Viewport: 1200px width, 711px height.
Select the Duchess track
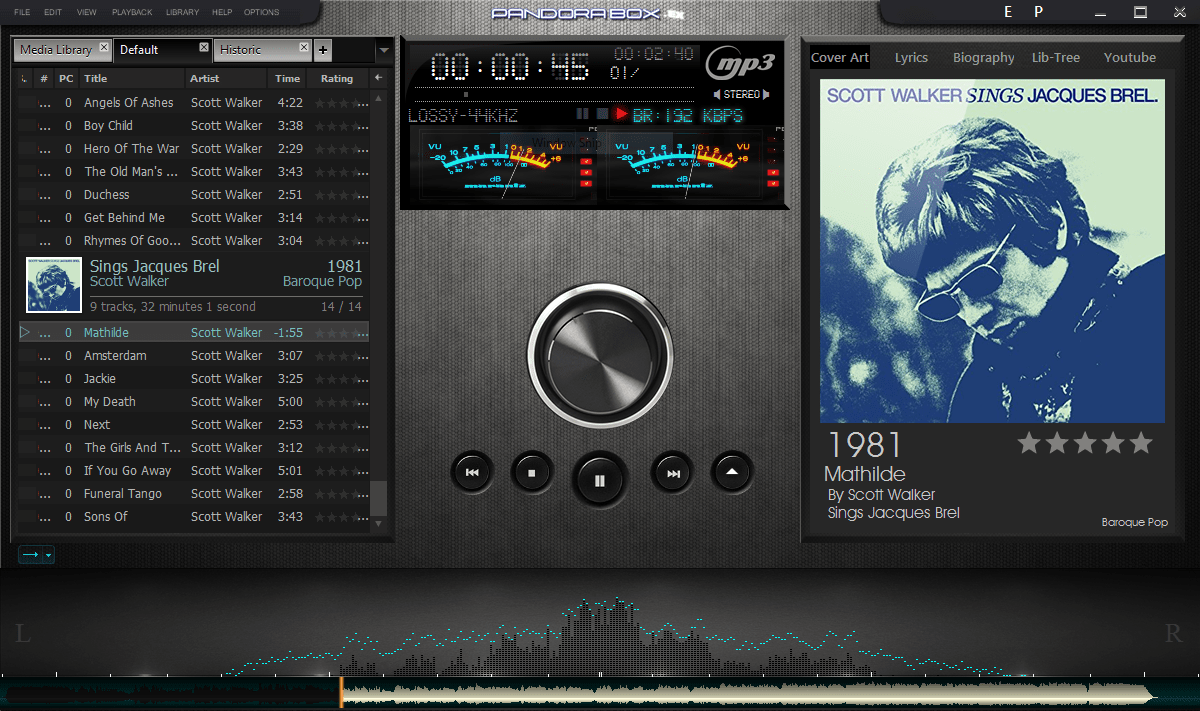click(194, 195)
